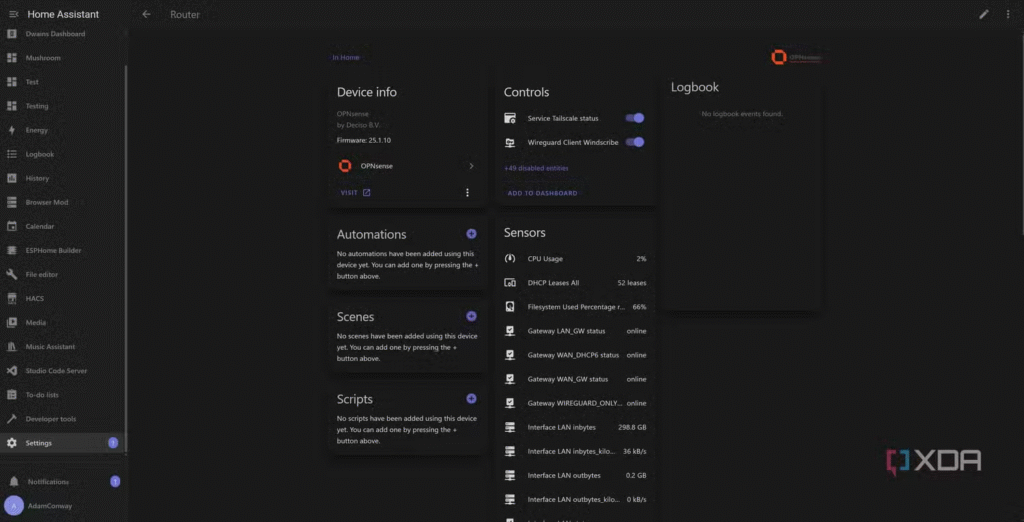Screen dimensions: 1024x522
Task: Show the +49 disabled entities
Action: 536,168
